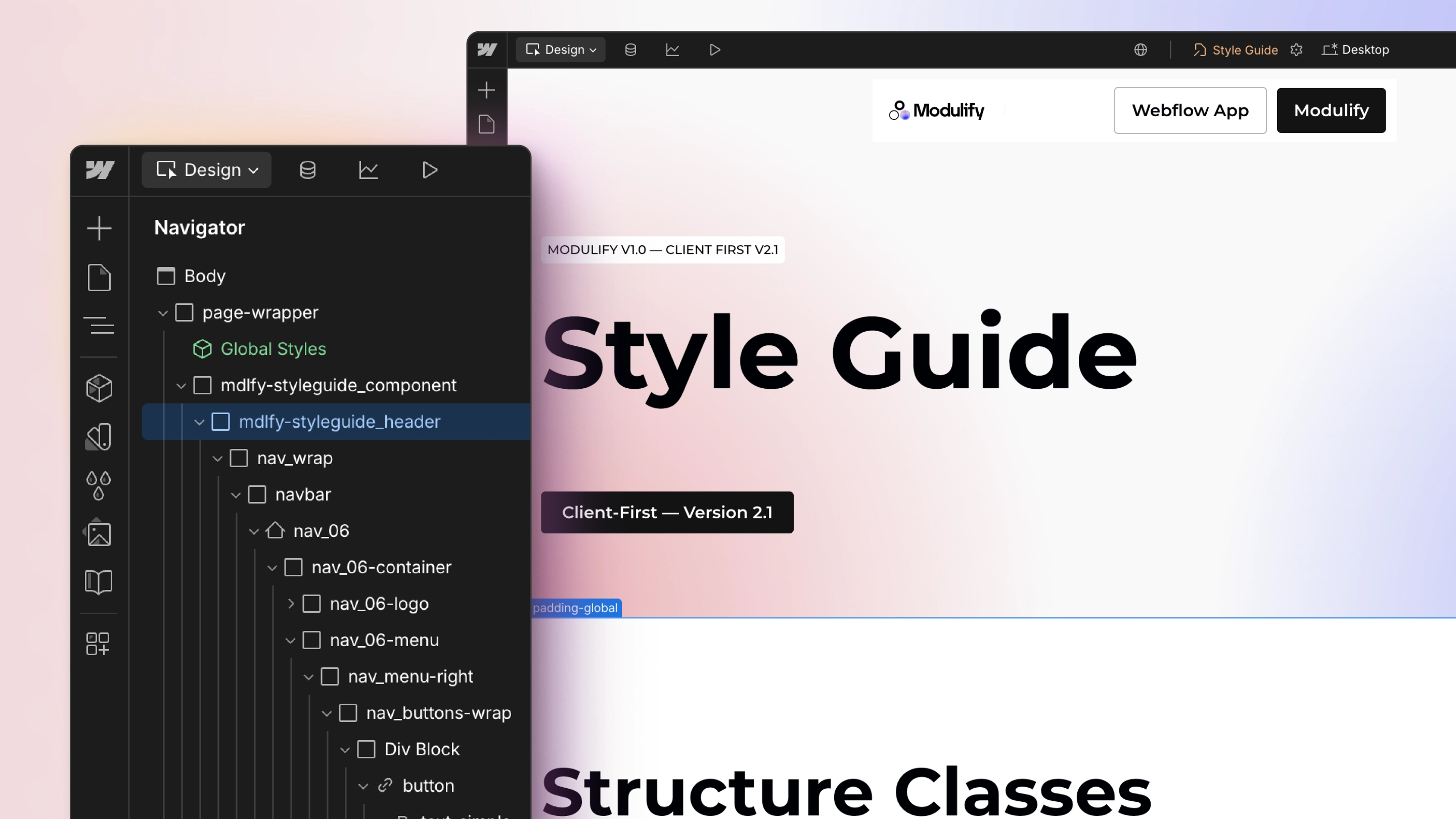The height and width of the screenshot is (819, 1456).
Task: Select the nav_06-container row
Action: (336, 567)
